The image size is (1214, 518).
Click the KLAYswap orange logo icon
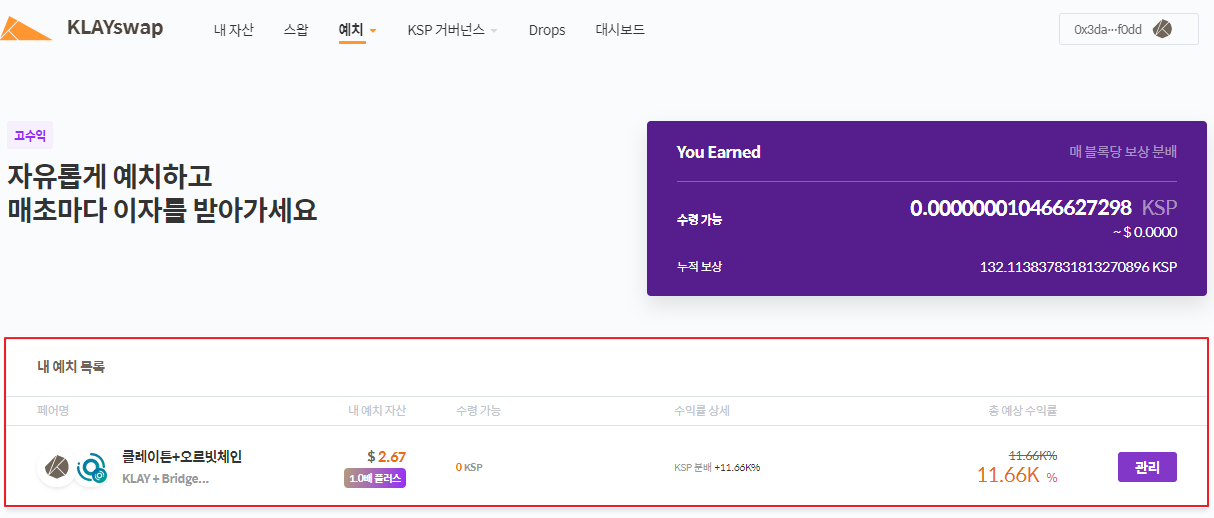click(27, 29)
